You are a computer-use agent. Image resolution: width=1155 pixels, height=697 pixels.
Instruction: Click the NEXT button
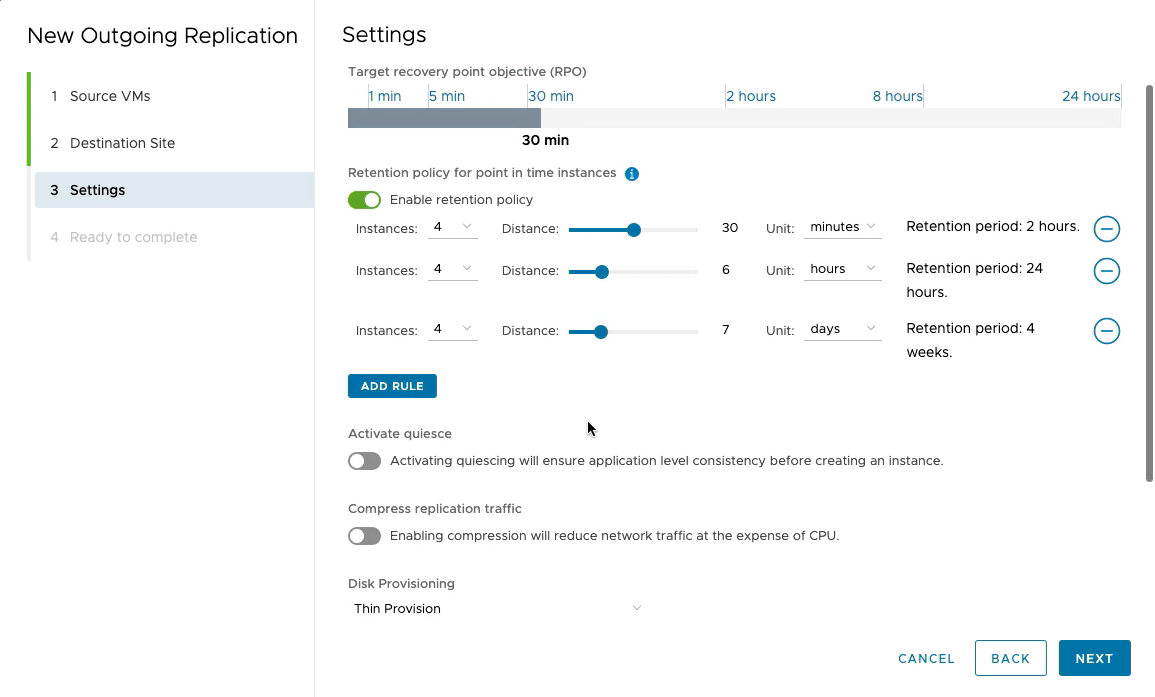(x=1094, y=658)
